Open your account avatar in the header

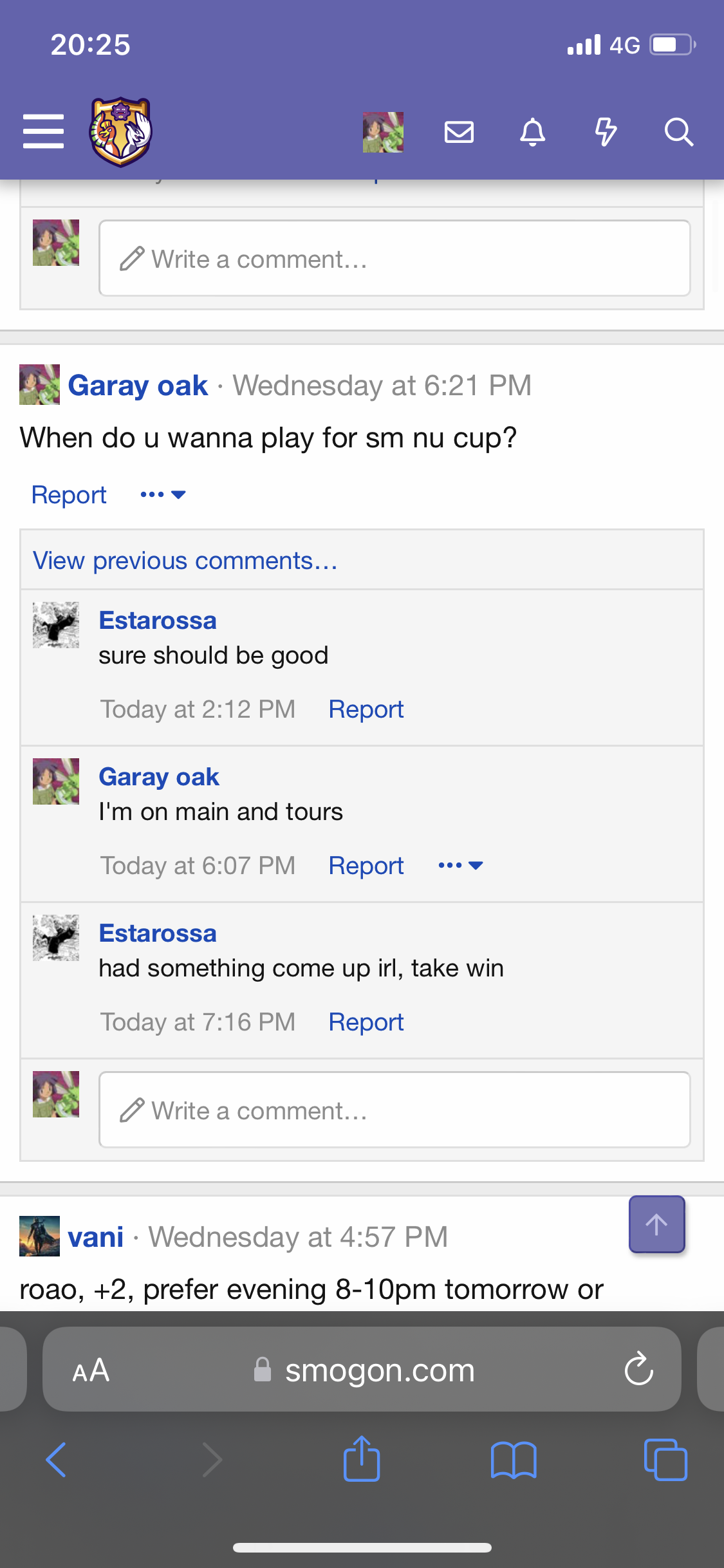(x=383, y=132)
